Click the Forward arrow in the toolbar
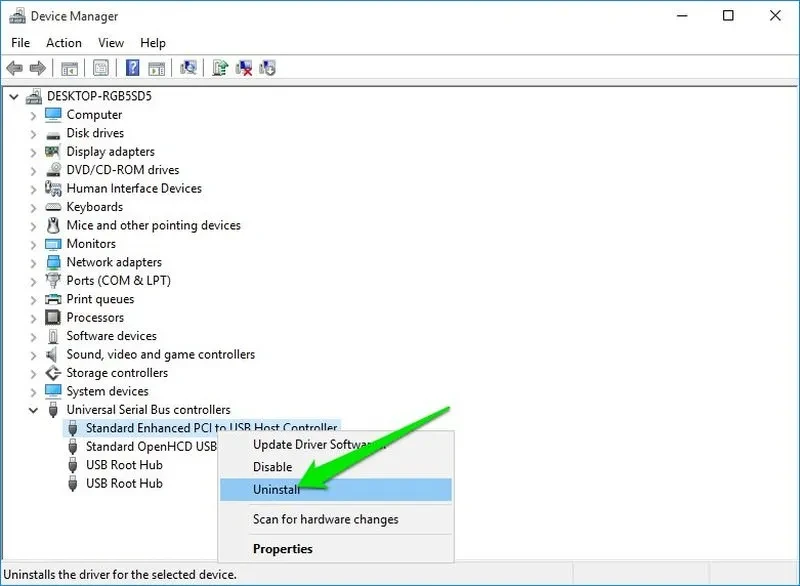 [x=38, y=68]
